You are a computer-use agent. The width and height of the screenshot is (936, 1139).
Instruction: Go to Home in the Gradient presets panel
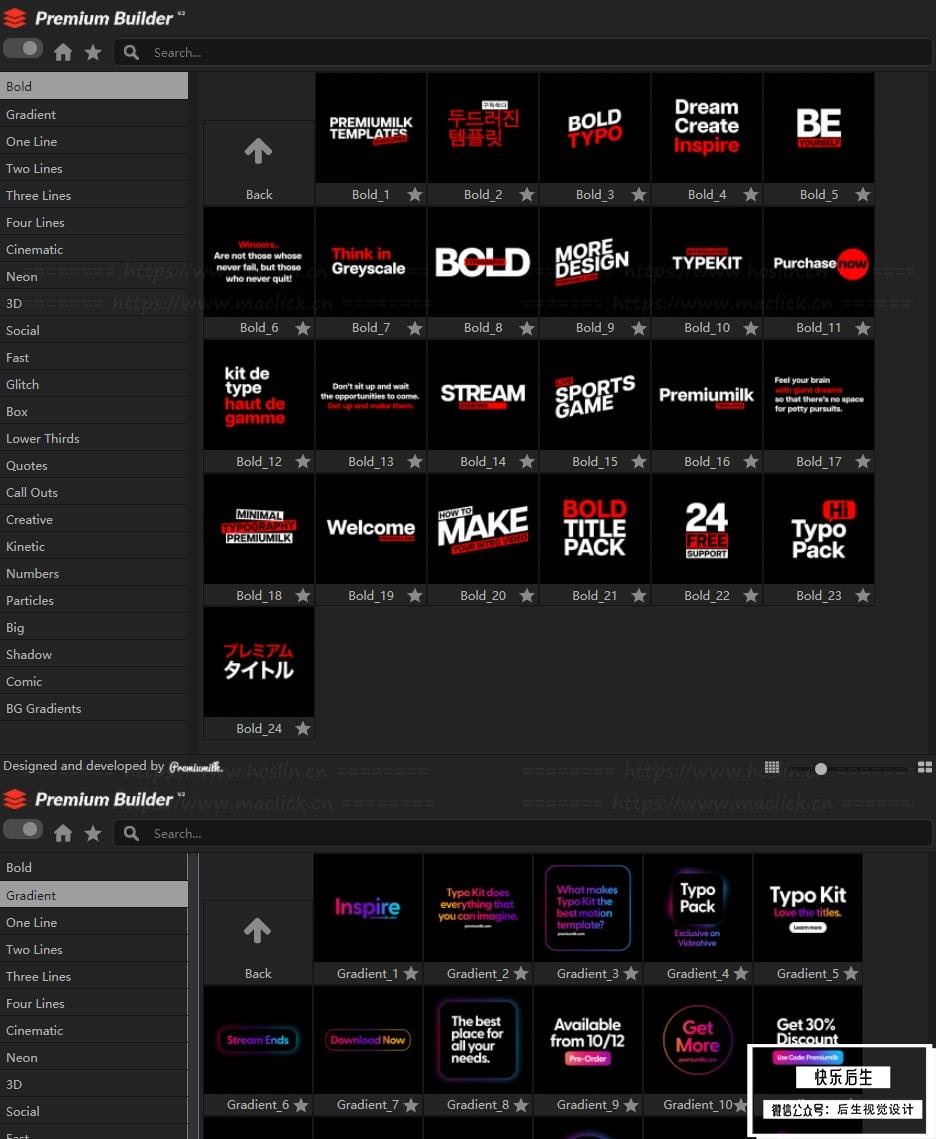click(63, 833)
